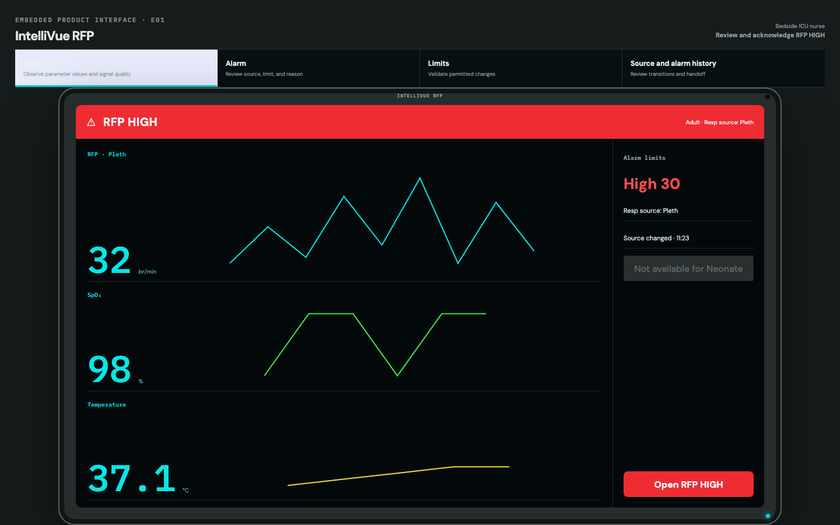This screenshot has width=840, height=525.
Task: Click the cyan RFP waveform trace
Action: pyautogui.click(x=382, y=220)
